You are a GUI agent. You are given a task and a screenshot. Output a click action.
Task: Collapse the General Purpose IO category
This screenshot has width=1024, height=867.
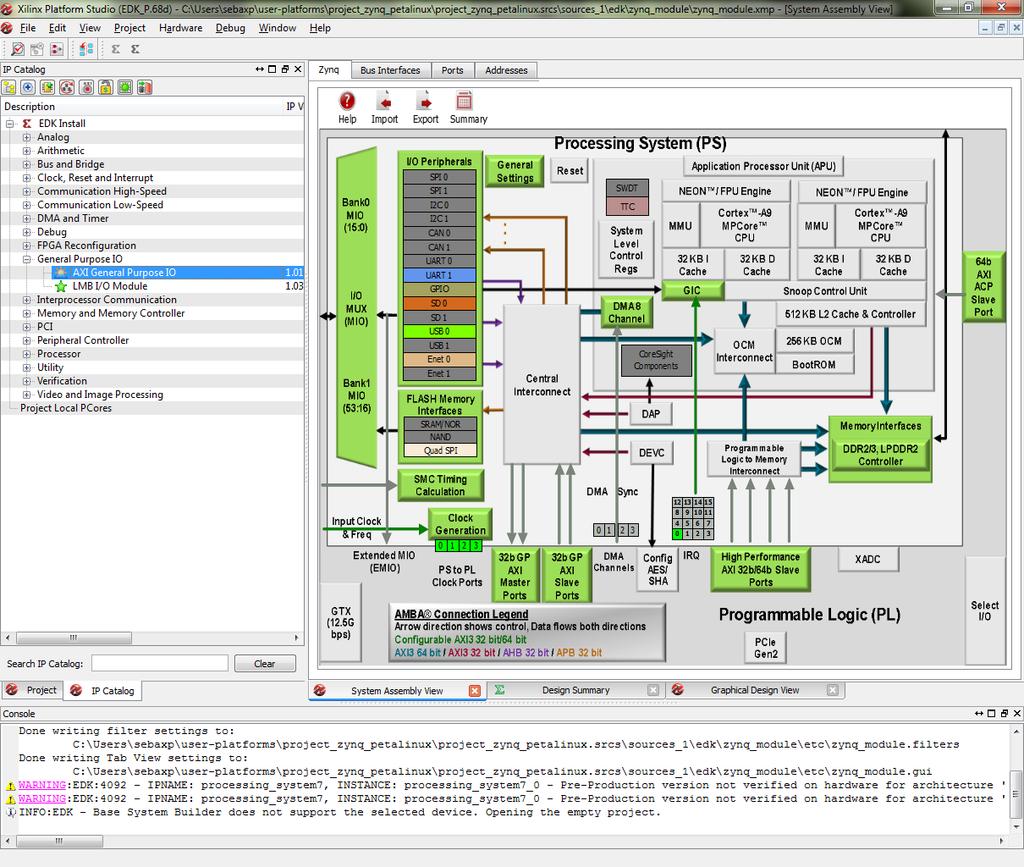26,259
